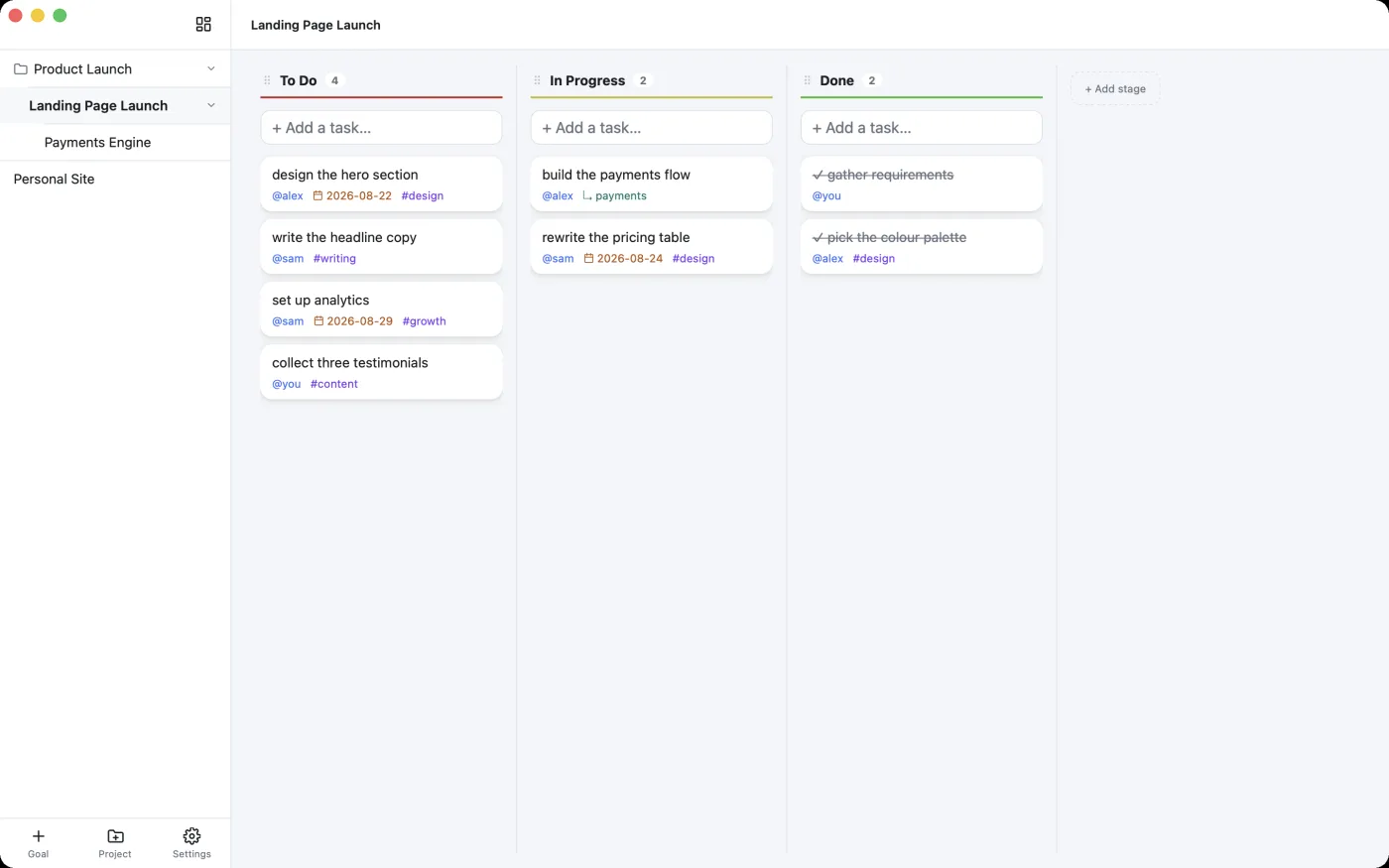Click @alex on build the payments flow
The width and height of the screenshot is (1389, 868).
558,195
